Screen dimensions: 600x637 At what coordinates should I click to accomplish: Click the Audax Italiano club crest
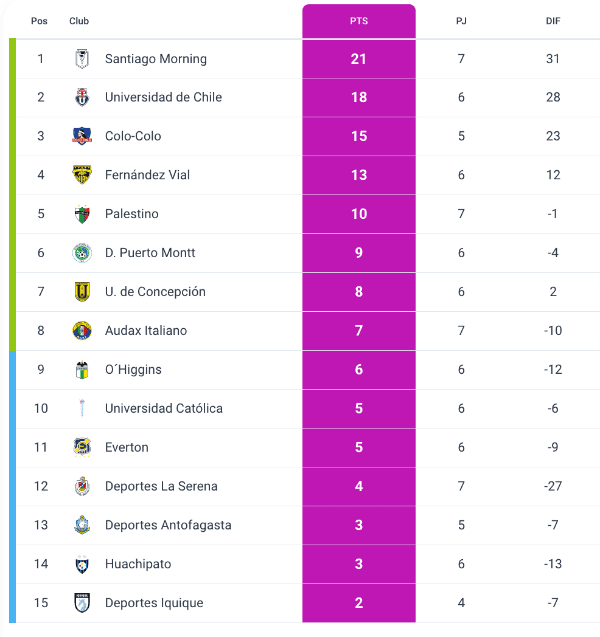[x=82, y=331]
